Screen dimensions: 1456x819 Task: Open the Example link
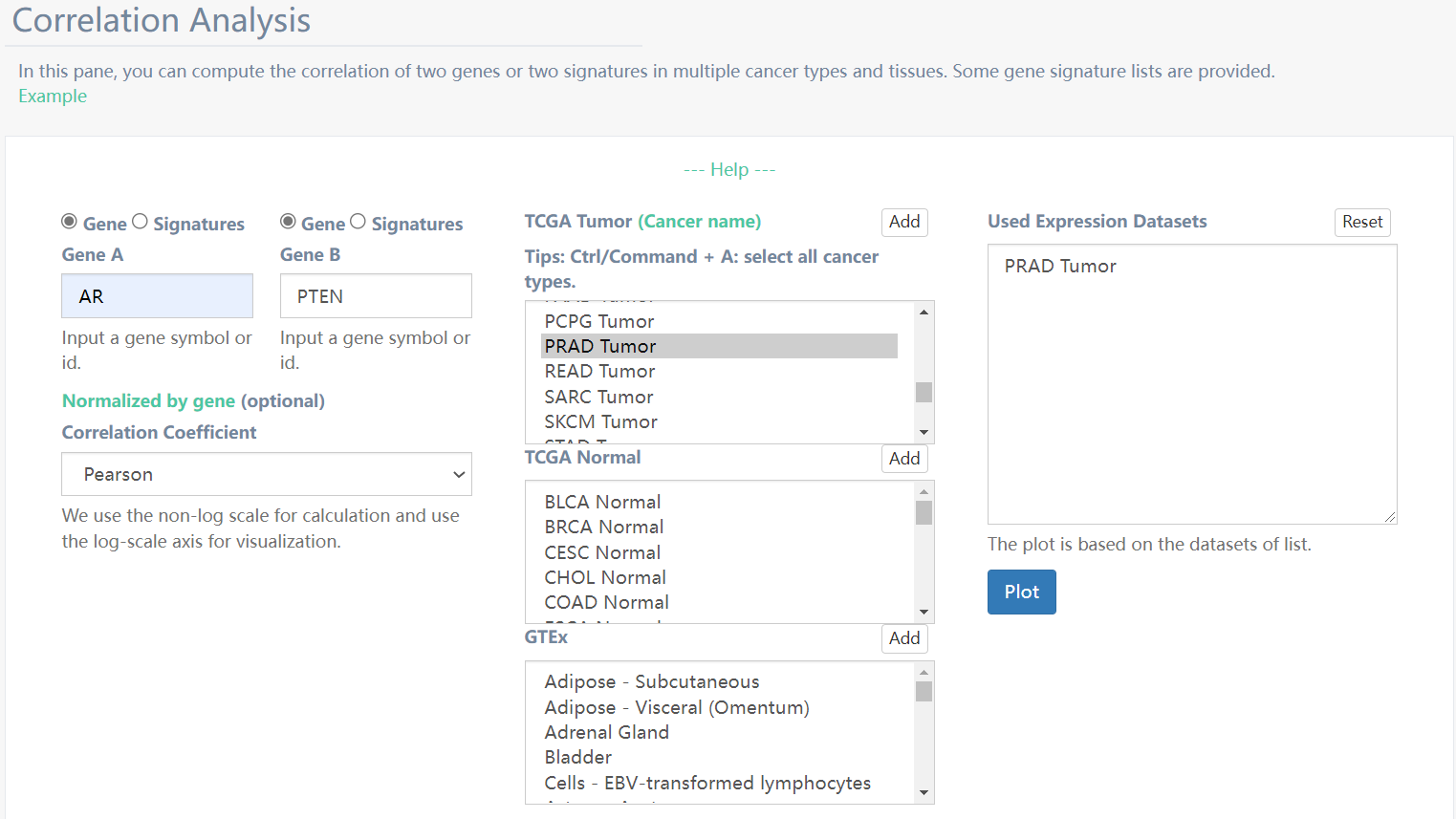pyautogui.click(x=53, y=97)
